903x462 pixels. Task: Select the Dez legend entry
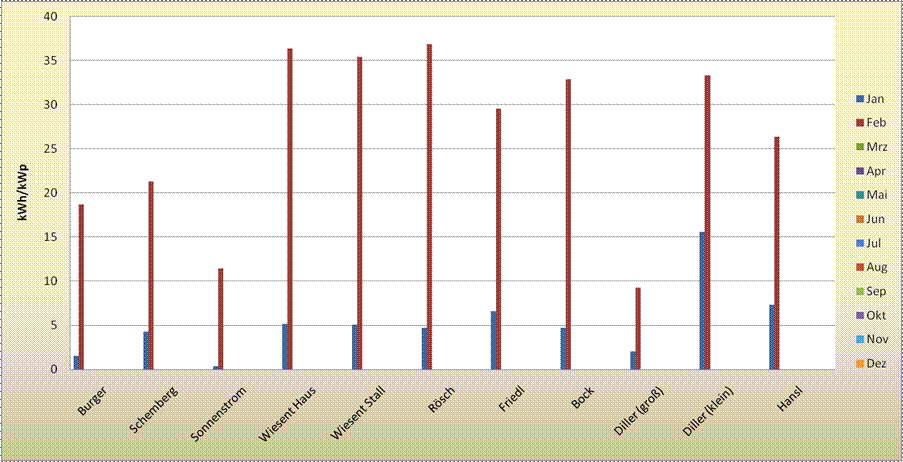(871, 363)
